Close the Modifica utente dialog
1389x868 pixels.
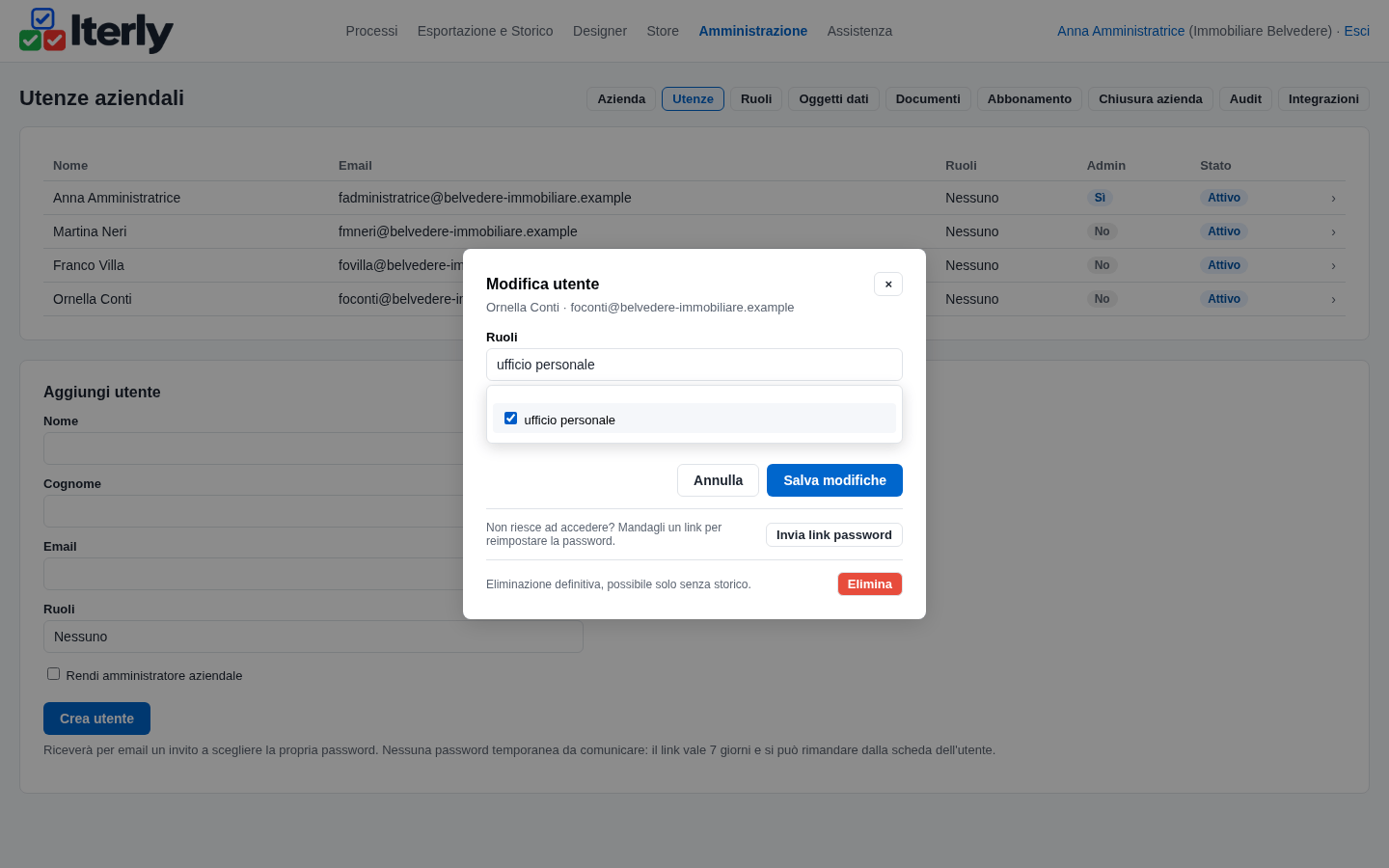pyautogui.click(x=888, y=284)
